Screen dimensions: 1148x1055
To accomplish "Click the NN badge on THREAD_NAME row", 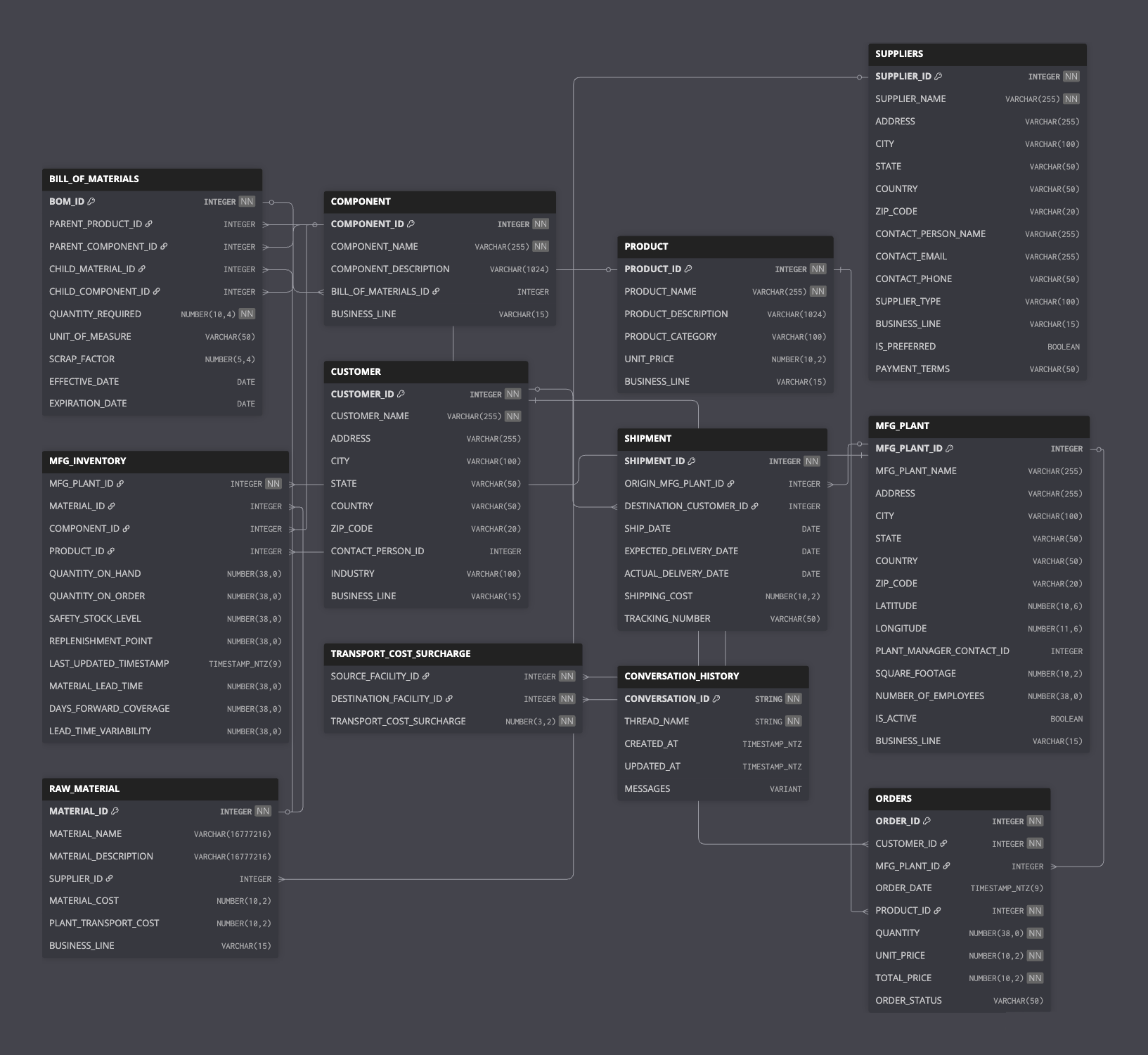I will [793, 722].
